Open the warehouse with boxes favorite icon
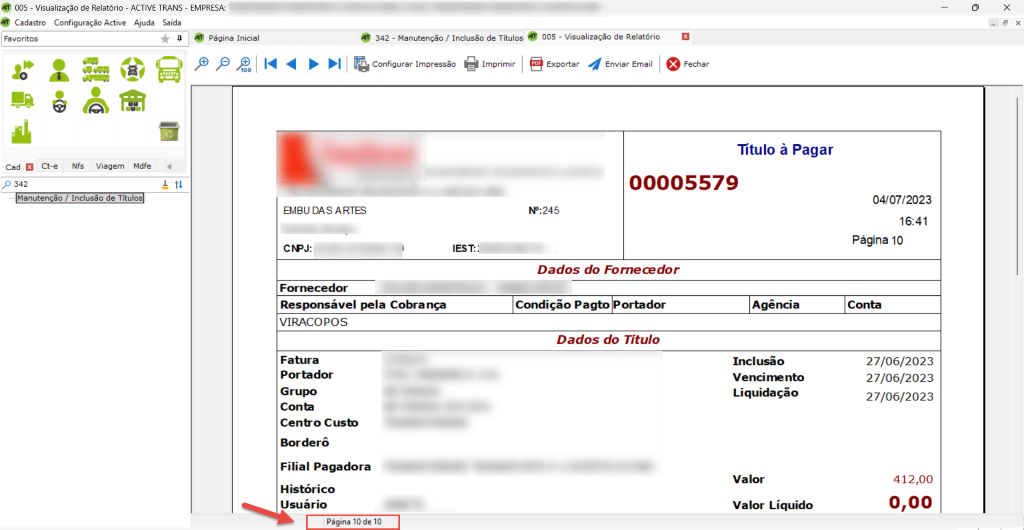Screen dimensions: 1024x530 tap(133, 101)
